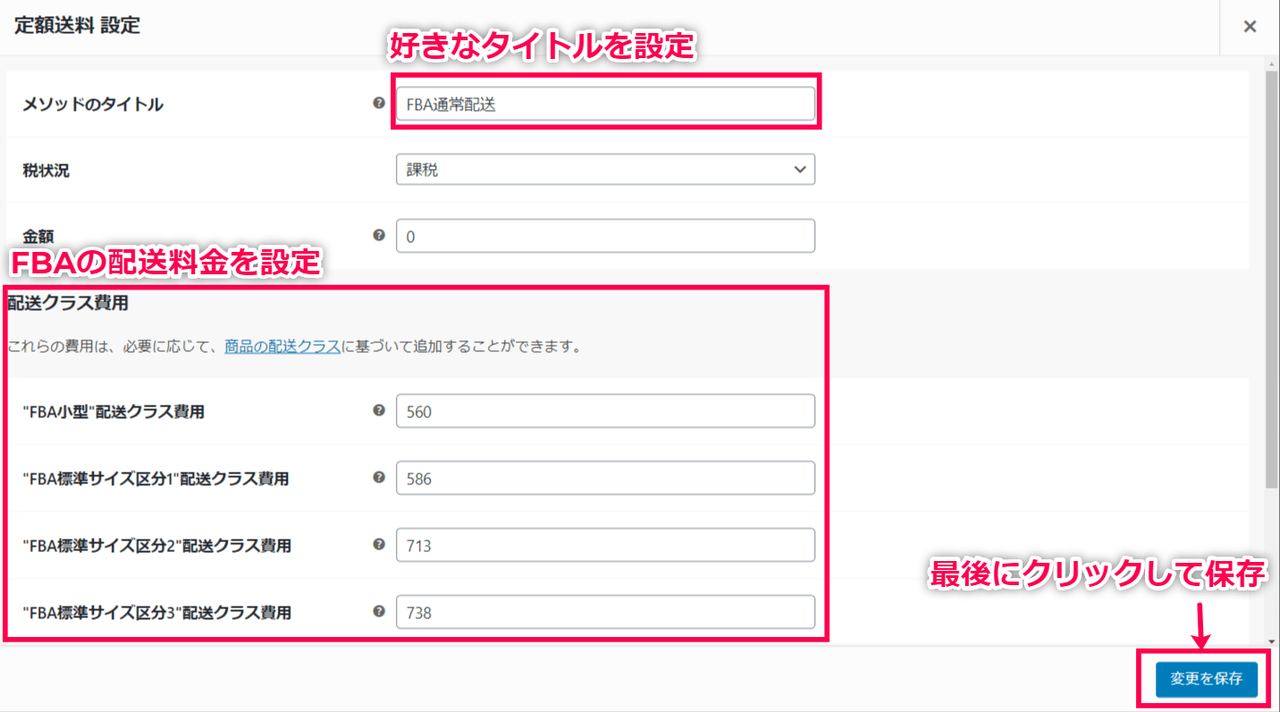Viewport: 1280px width, 712px height.
Task: Click the FBA小型 cost field showing 560
Action: coord(605,411)
